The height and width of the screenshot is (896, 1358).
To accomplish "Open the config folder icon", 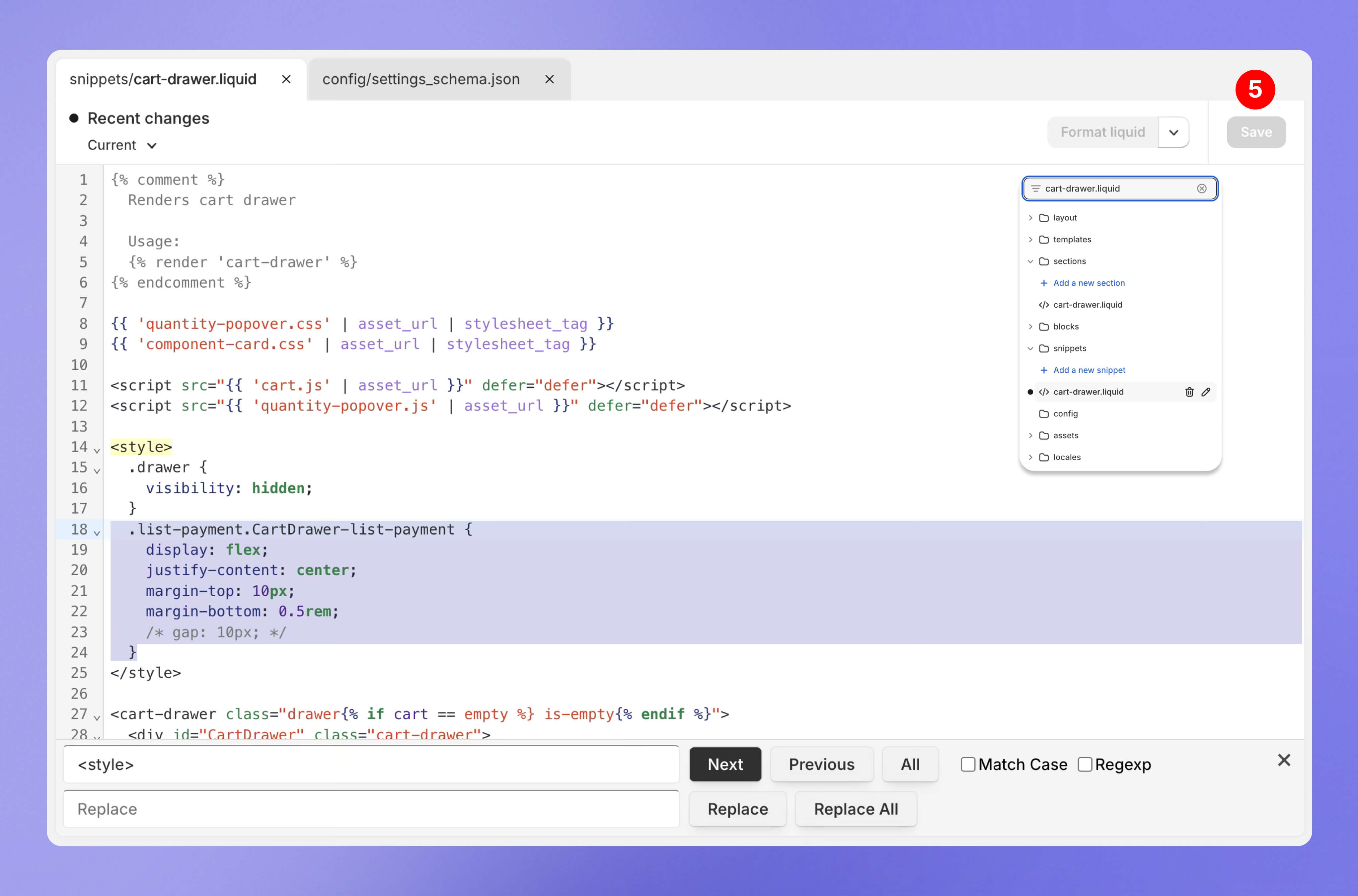I will coord(1044,414).
